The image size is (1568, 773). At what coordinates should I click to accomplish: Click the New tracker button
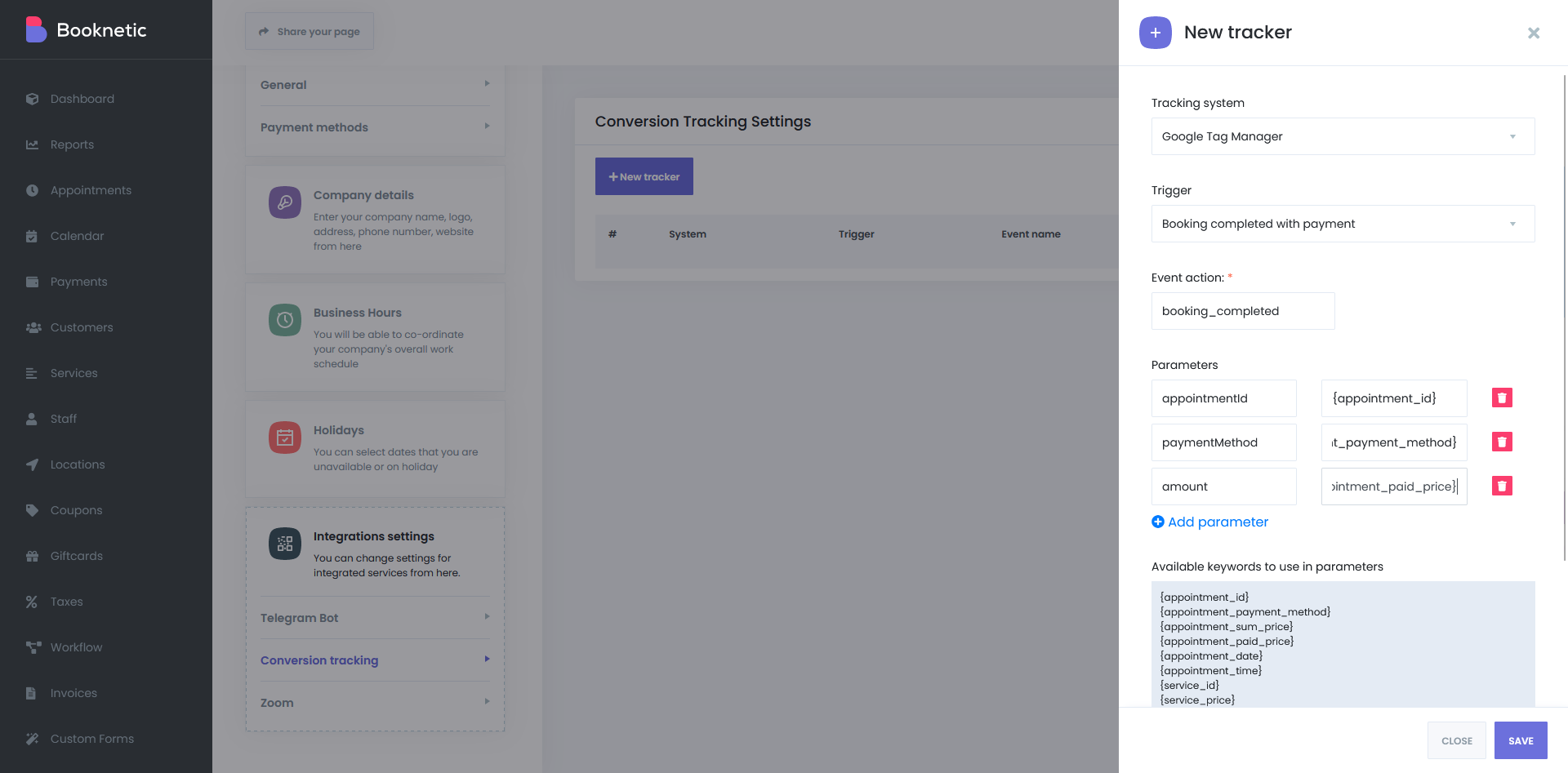644,176
